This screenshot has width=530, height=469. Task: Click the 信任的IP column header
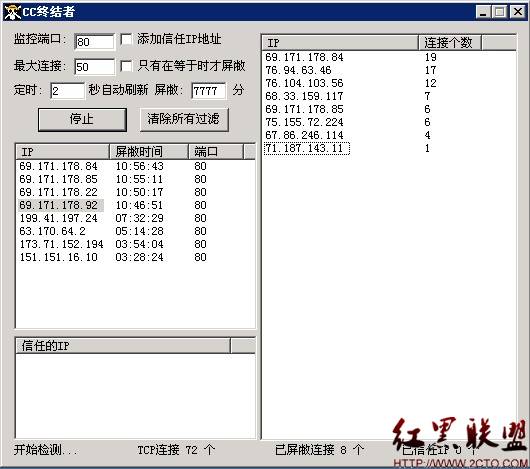(x=123, y=346)
